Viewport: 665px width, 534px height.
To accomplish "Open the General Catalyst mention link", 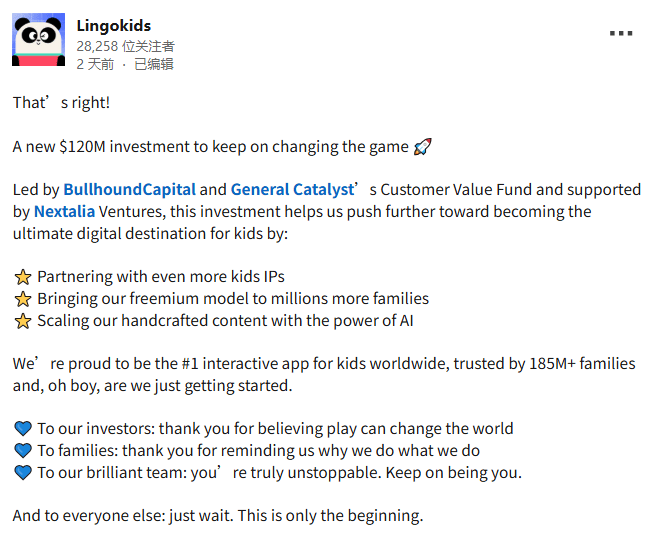I will tap(292, 189).
